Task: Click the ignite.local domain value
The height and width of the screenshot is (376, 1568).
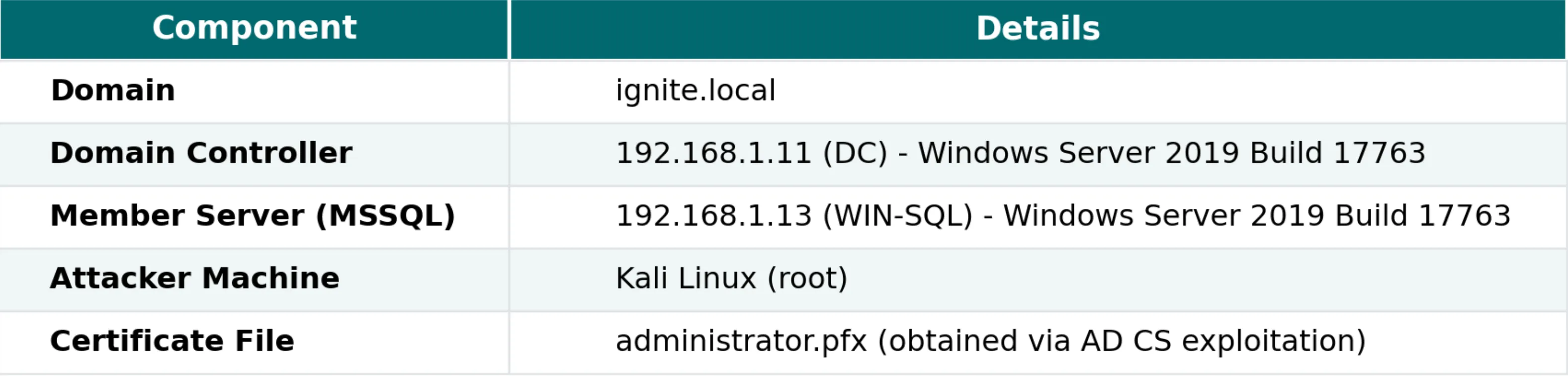Action: tap(695, 91)
